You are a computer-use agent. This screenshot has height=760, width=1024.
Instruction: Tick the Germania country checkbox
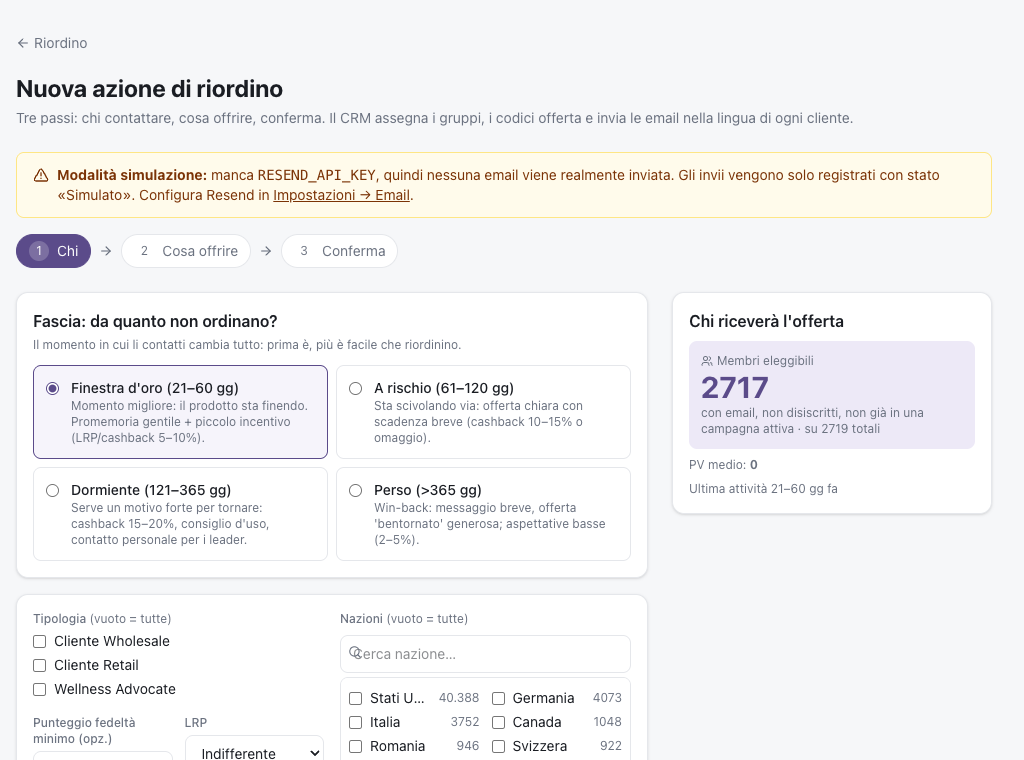tap(498, 699)
